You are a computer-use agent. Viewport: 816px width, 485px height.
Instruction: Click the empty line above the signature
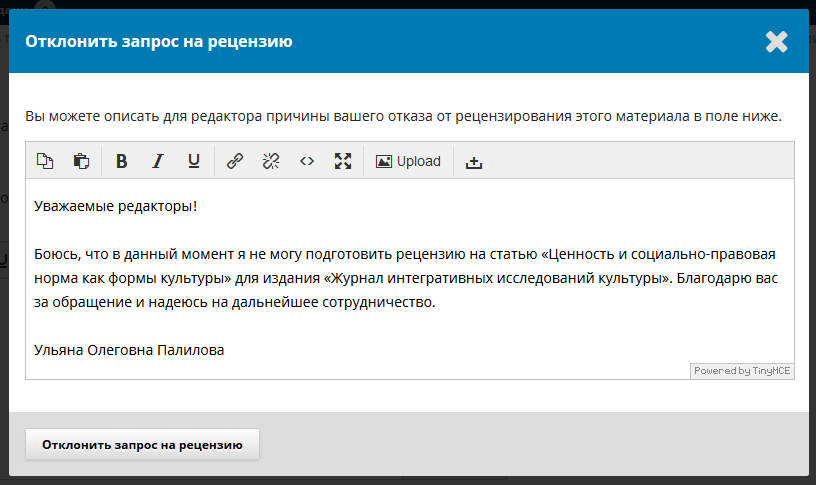click(400, 327)
